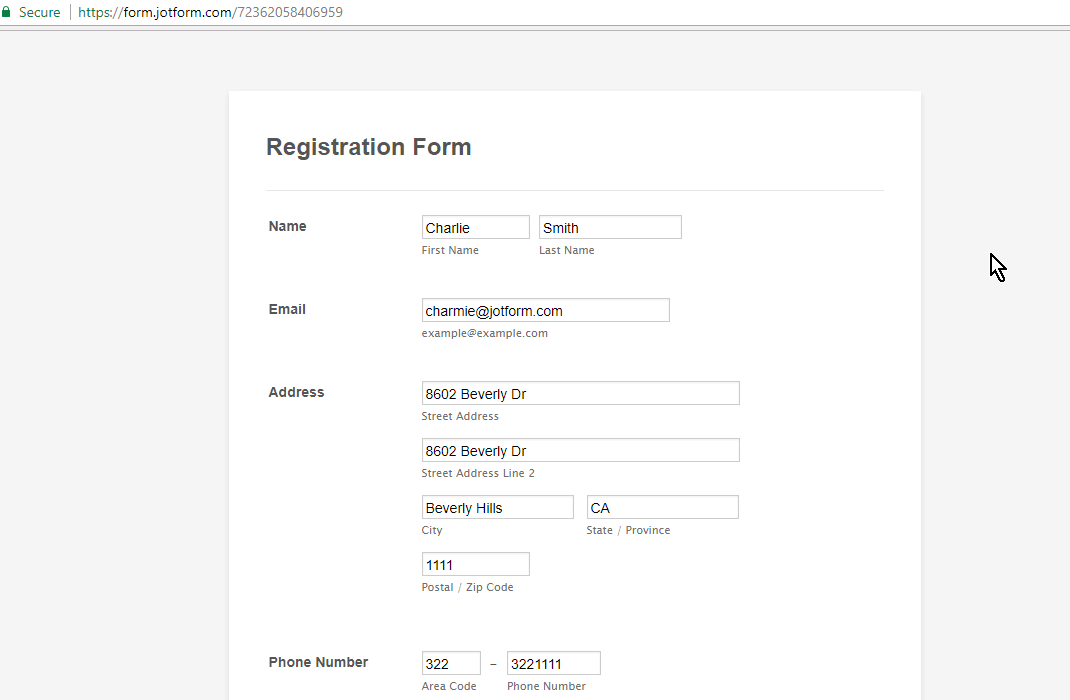
Task: Click the example@example.com hint text
Action: click(484, 333)
